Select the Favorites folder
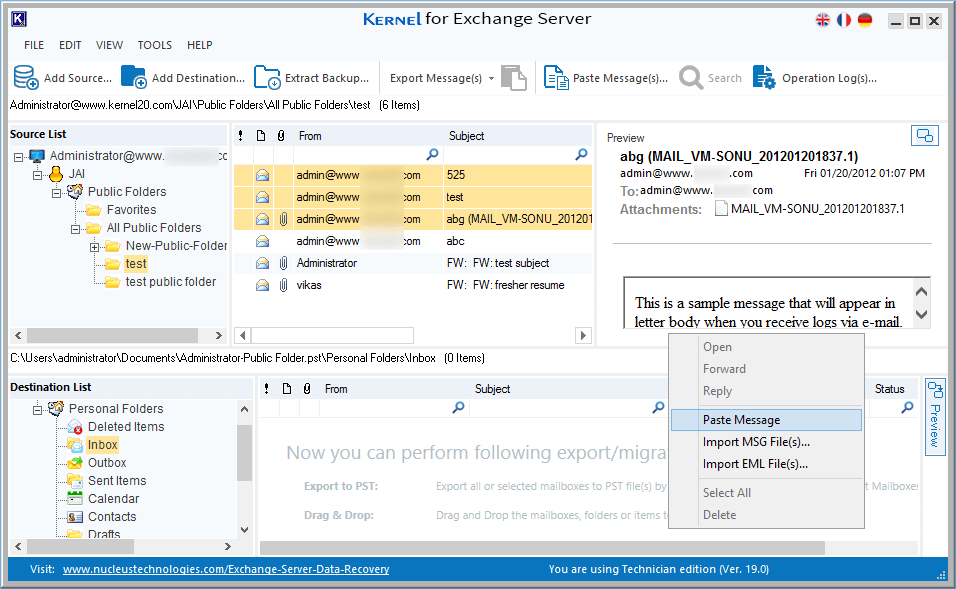Viewport: 956px width, 589px height. tap(131, 210)
